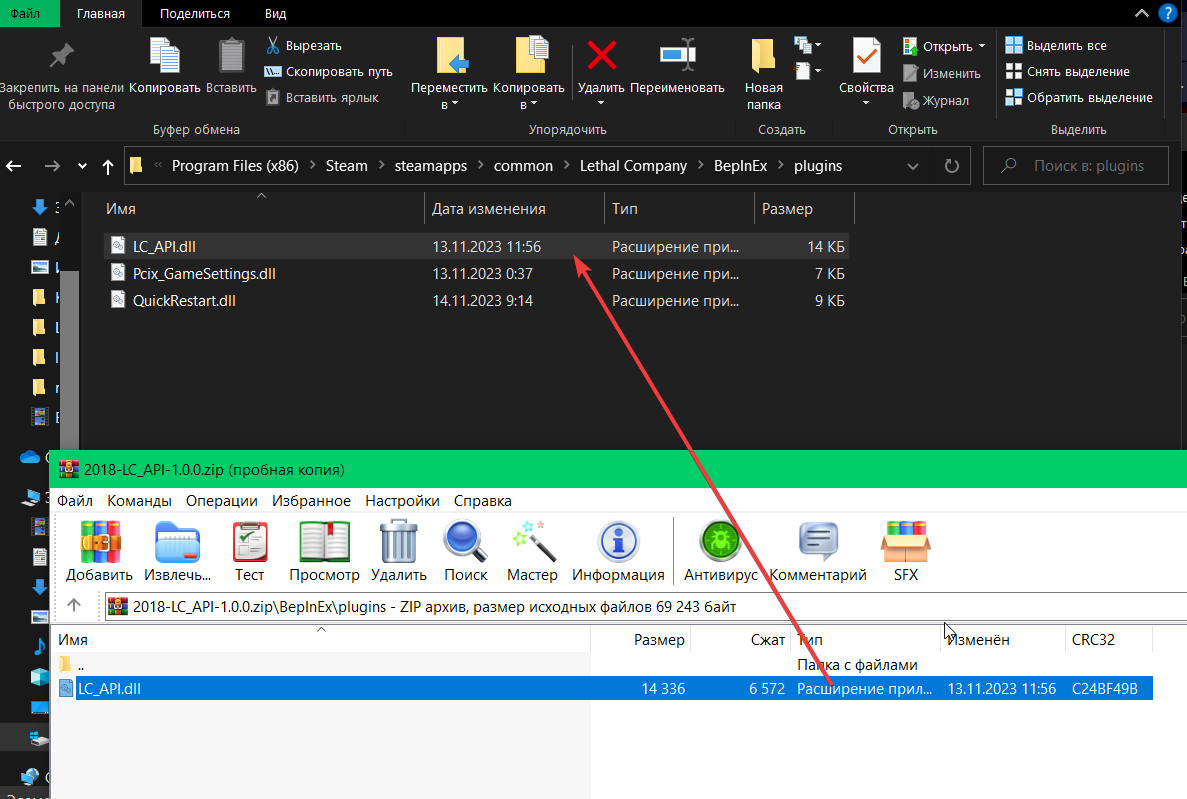Click Invert selection (Обратить выделение)
The height and width of the screenshot is (799, 1187).
tap(1079, 98)
